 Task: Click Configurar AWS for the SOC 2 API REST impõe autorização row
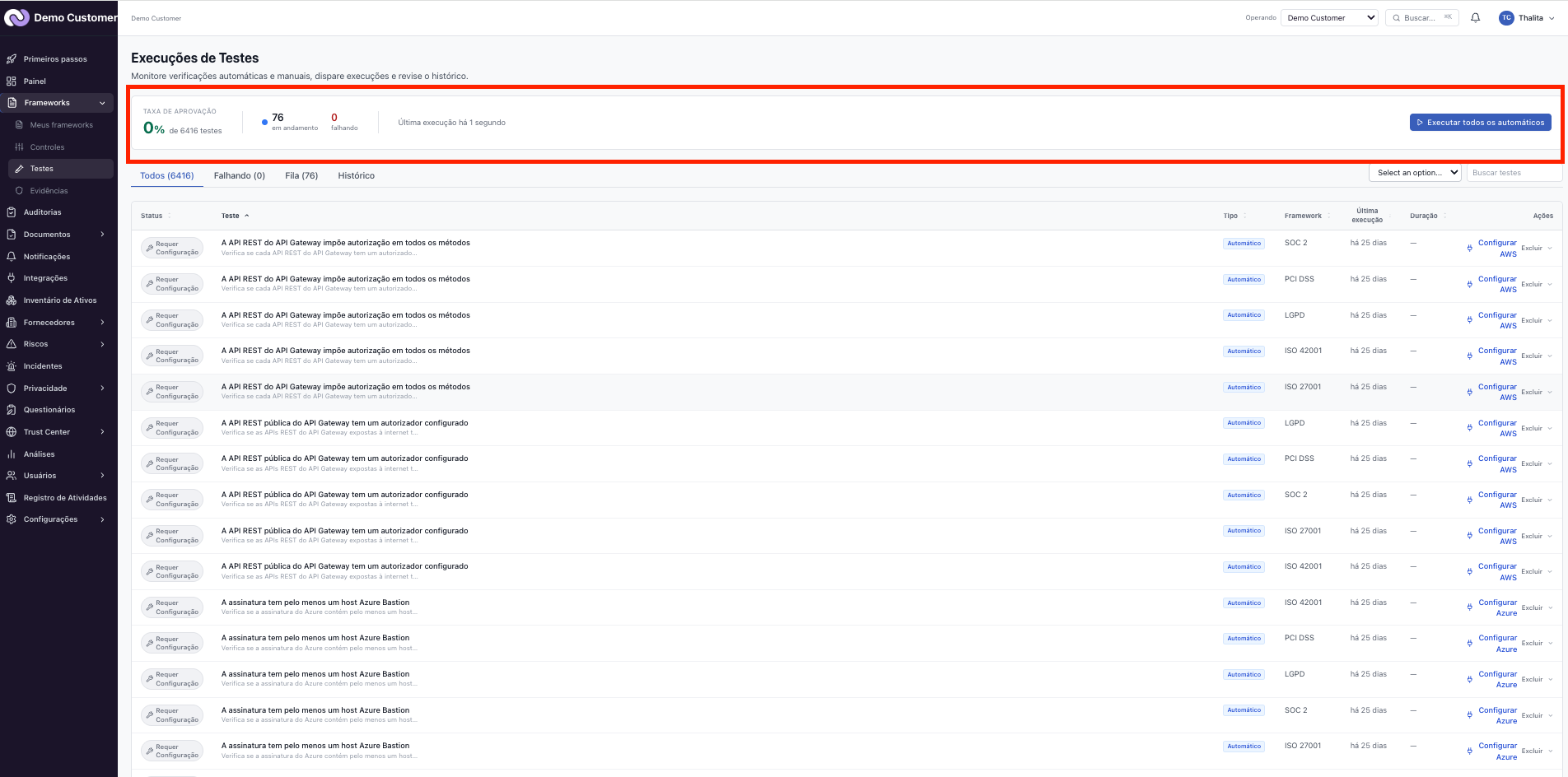[x=1492, y=249]
